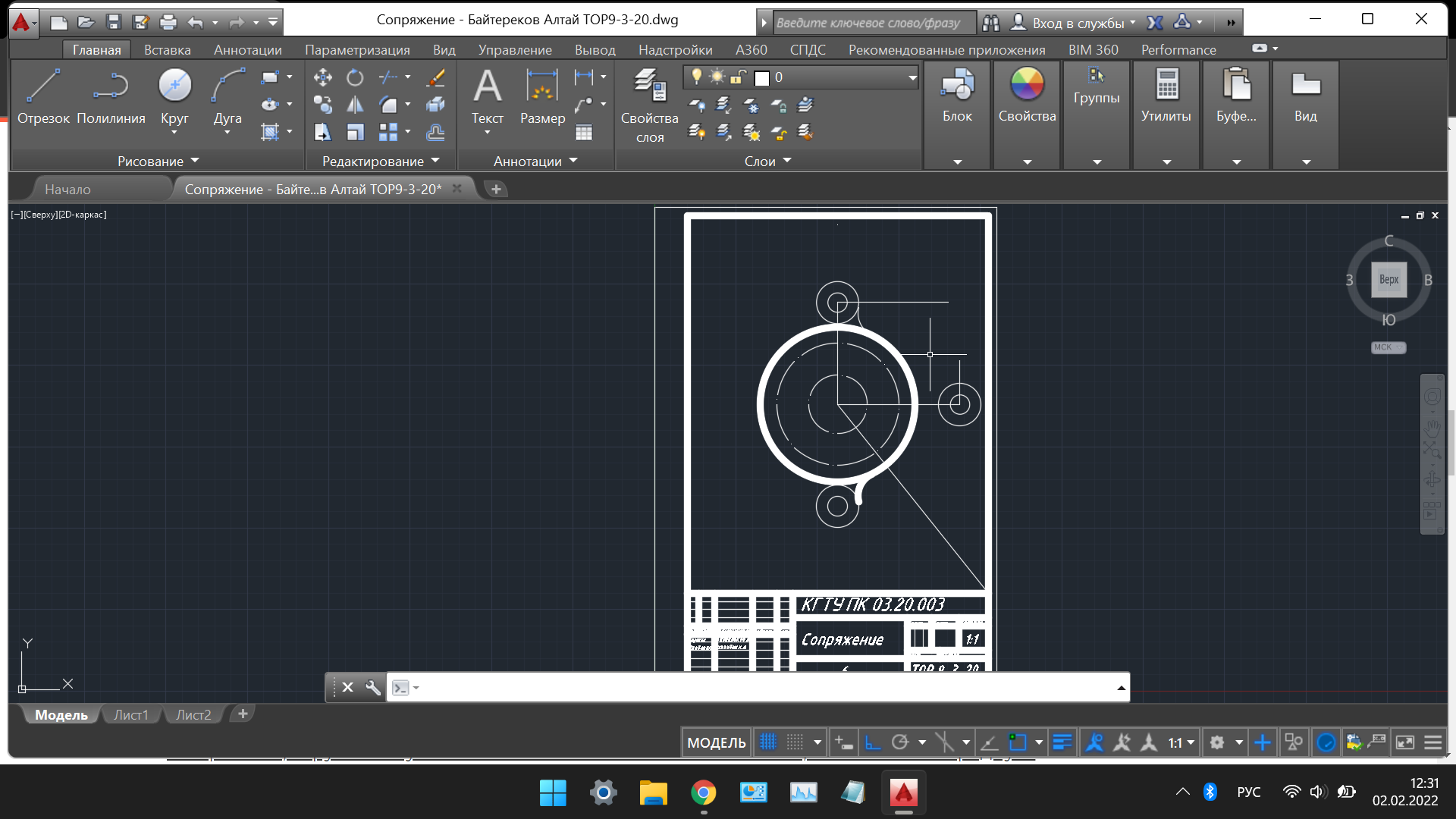Click the Erase tool icon
Viewport: 1456px width, 819px height.
tap(435, 77)
